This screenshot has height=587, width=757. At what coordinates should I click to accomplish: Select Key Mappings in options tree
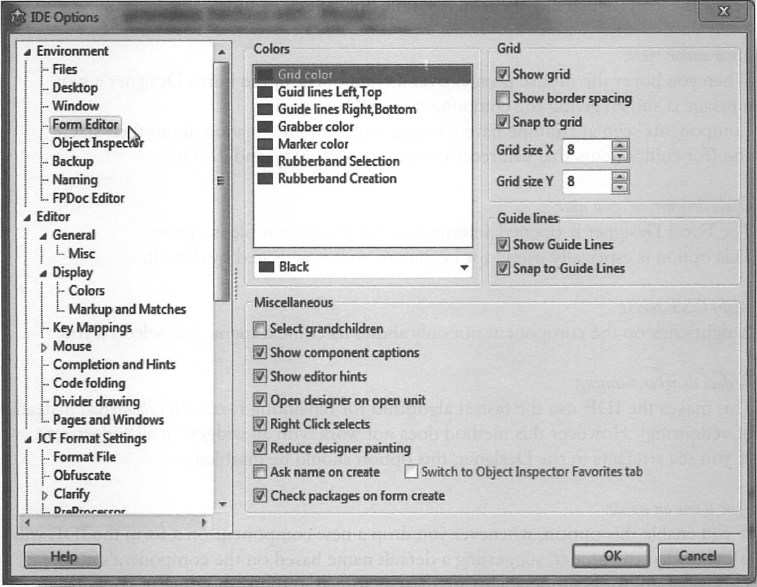coord(90,328)
